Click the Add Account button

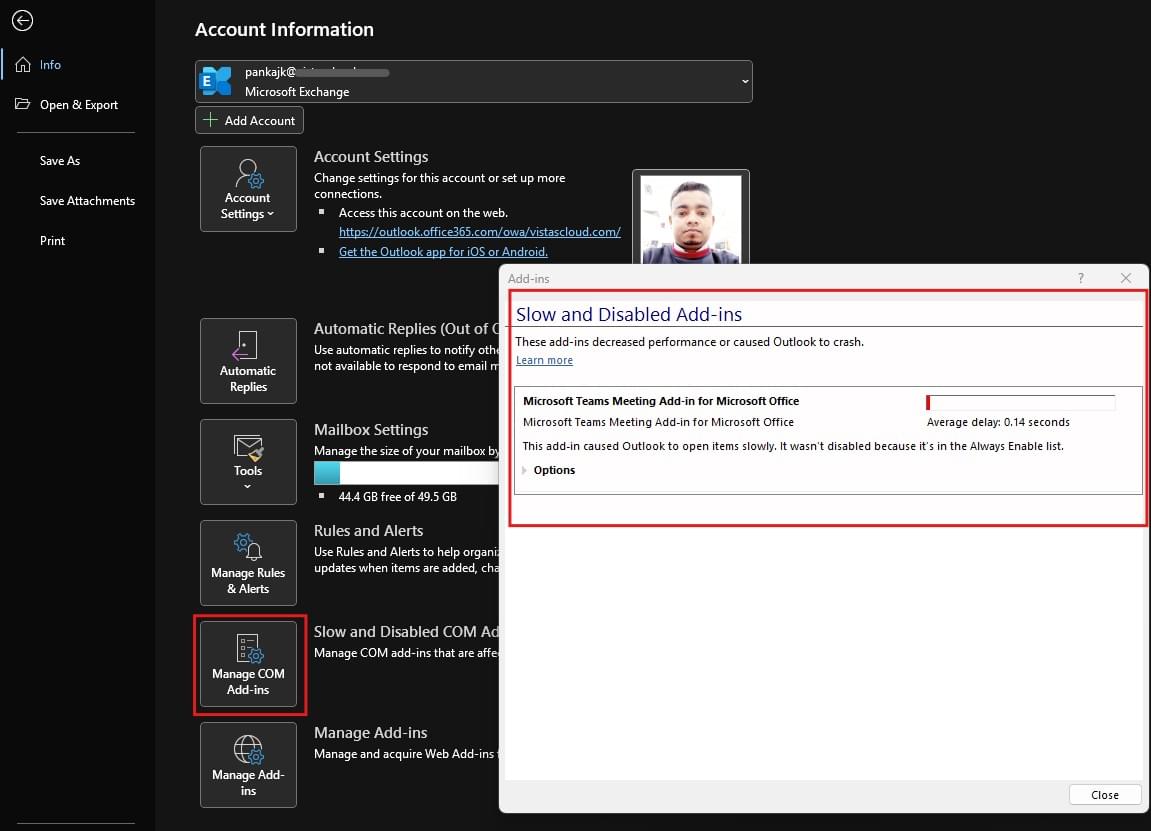(x=249, y=120)
